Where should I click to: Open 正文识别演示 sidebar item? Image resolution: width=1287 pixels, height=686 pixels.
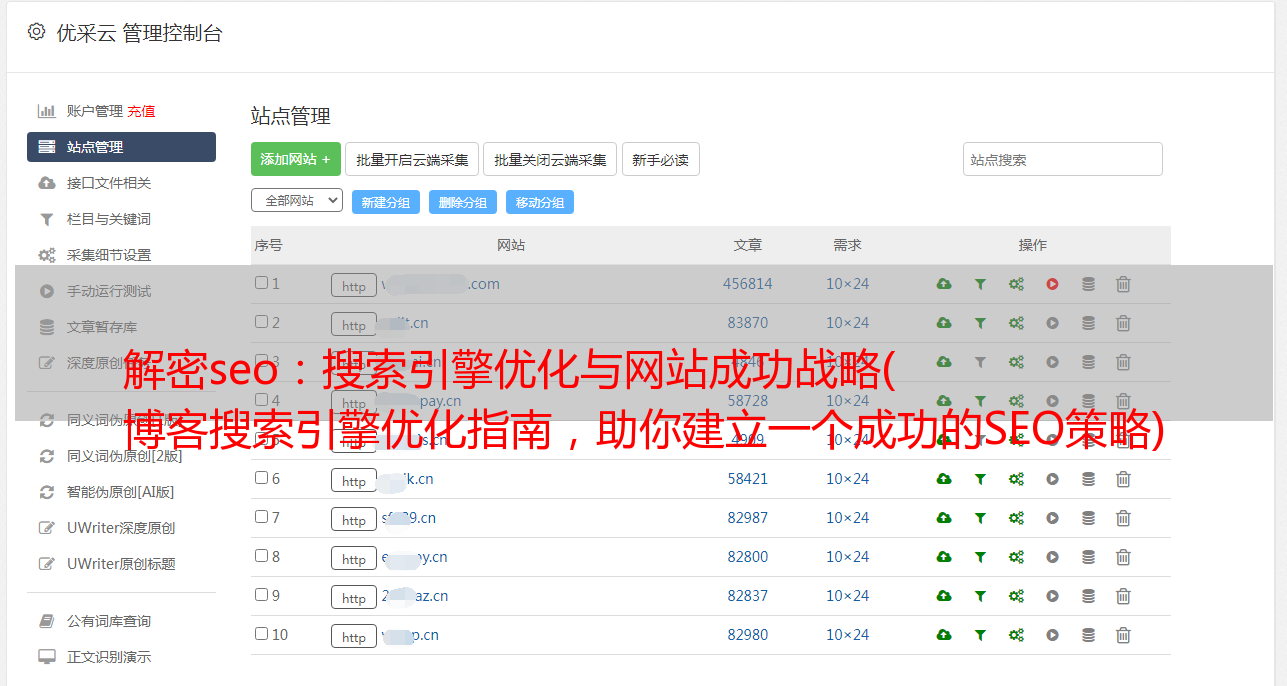[x=109, y=657]
